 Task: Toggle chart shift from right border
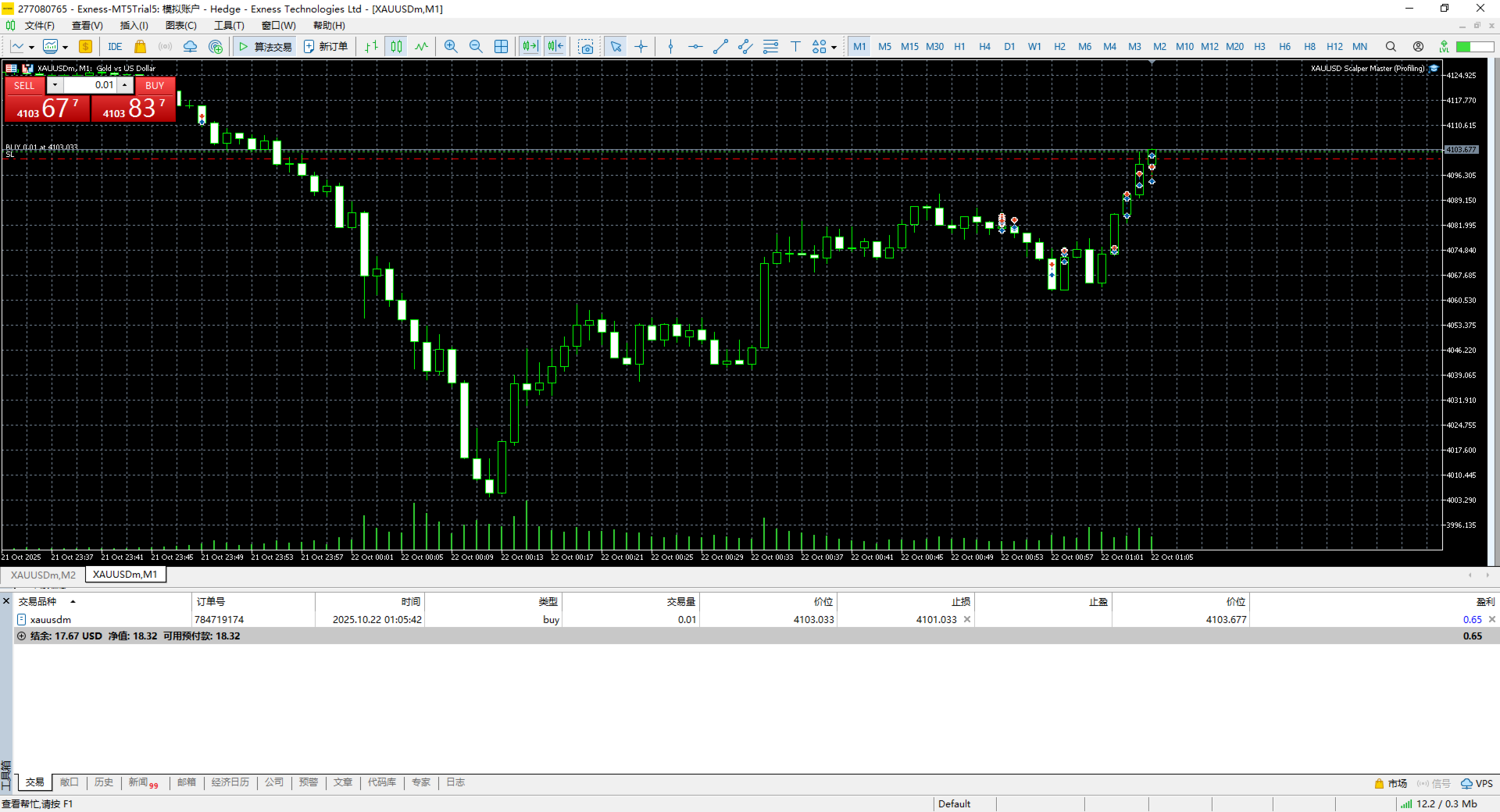(x=555, y=47)
